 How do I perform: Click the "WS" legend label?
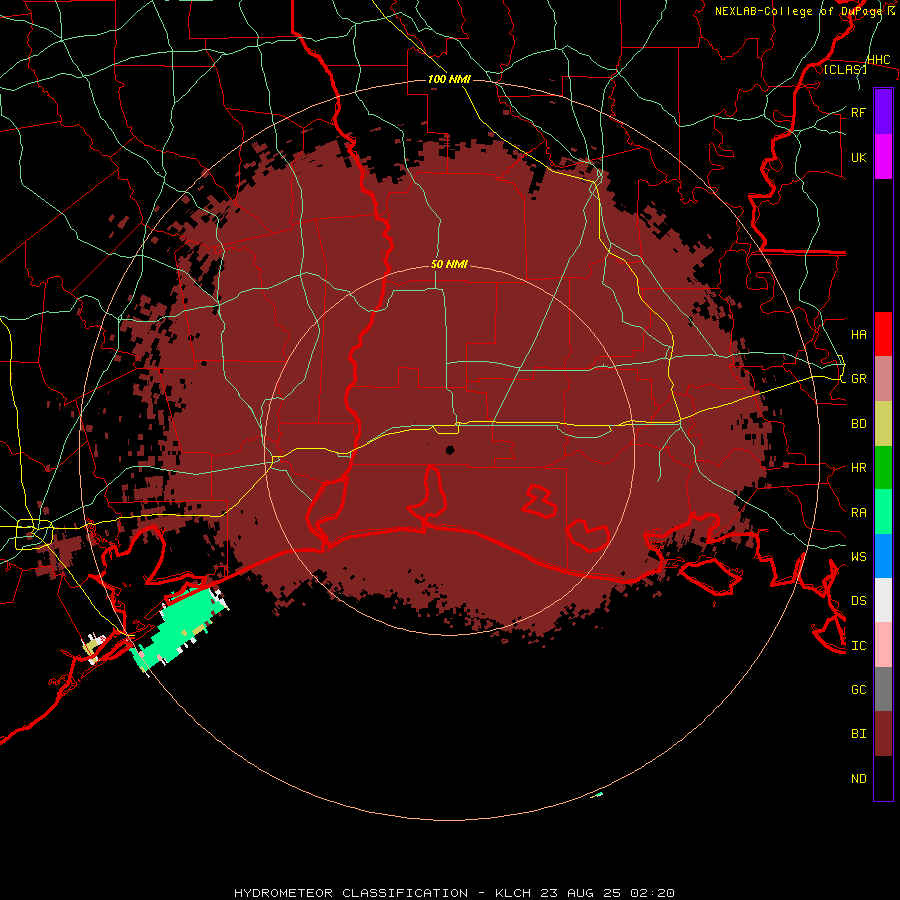click(x=858, y=557)
